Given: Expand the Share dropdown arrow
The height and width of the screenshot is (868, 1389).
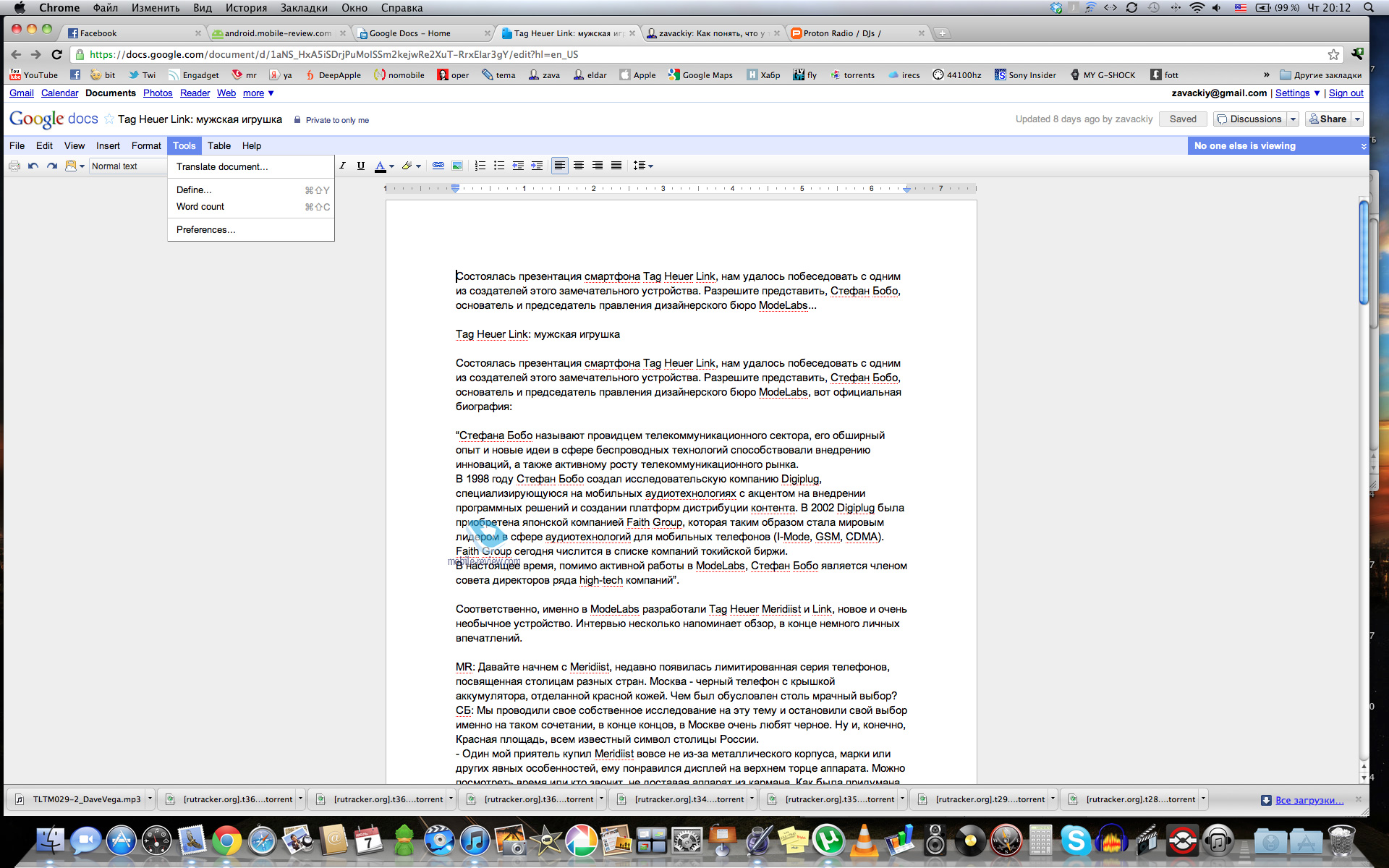Looking at the screenshot, I should 1357,119.
